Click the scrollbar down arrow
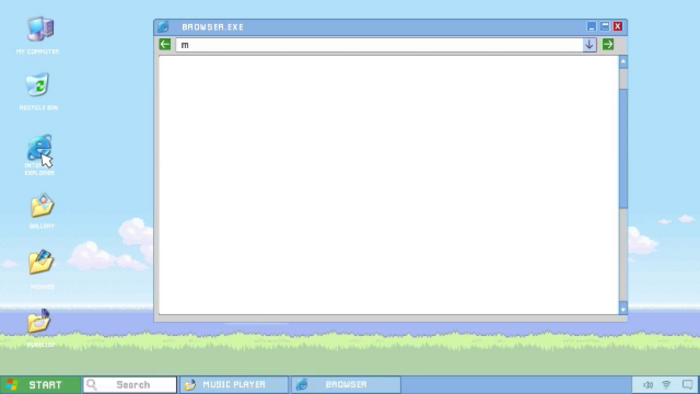Viewport: 700px width, 394px height. 623,308
